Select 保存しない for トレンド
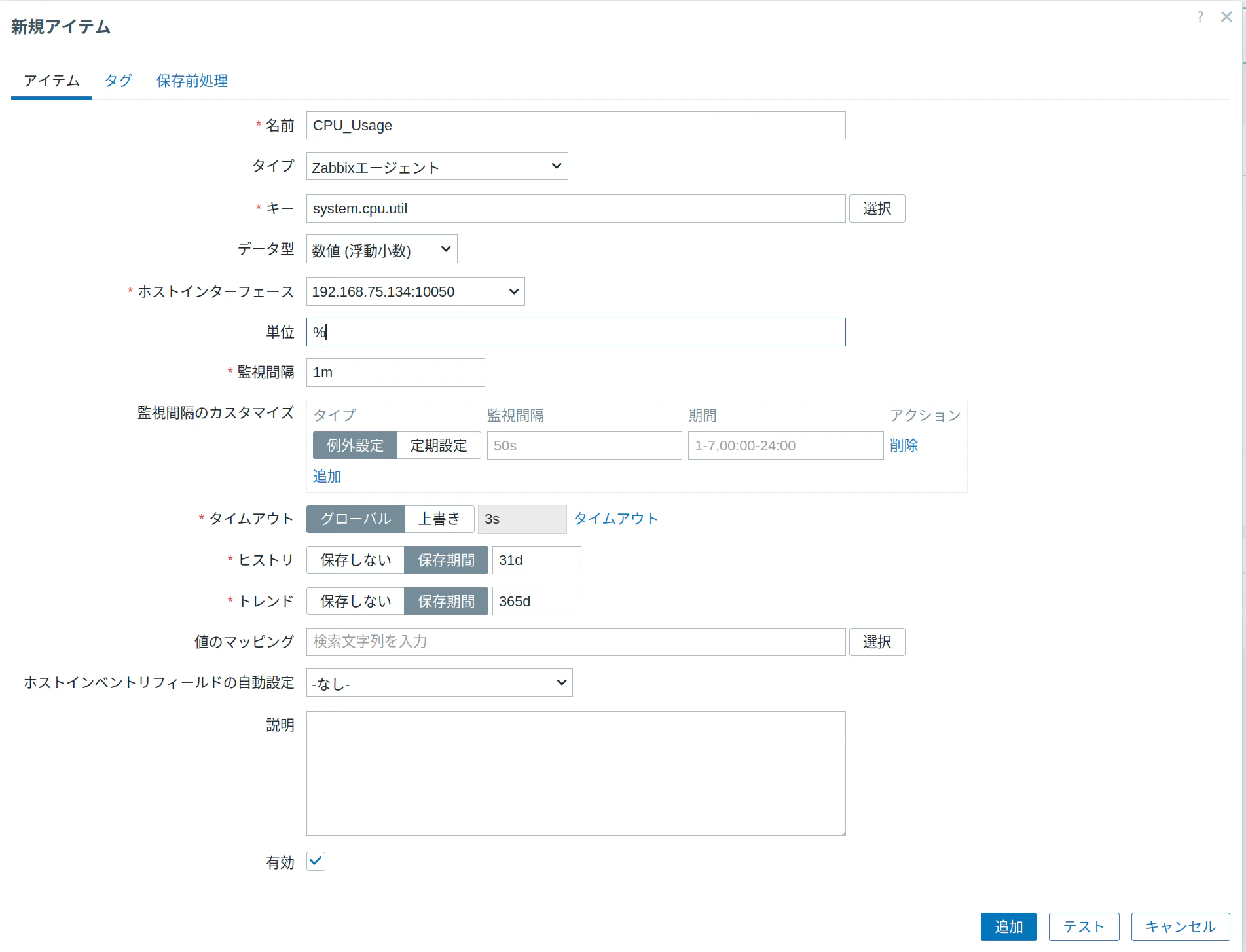The image size is (1246, 952). point(356,601)
